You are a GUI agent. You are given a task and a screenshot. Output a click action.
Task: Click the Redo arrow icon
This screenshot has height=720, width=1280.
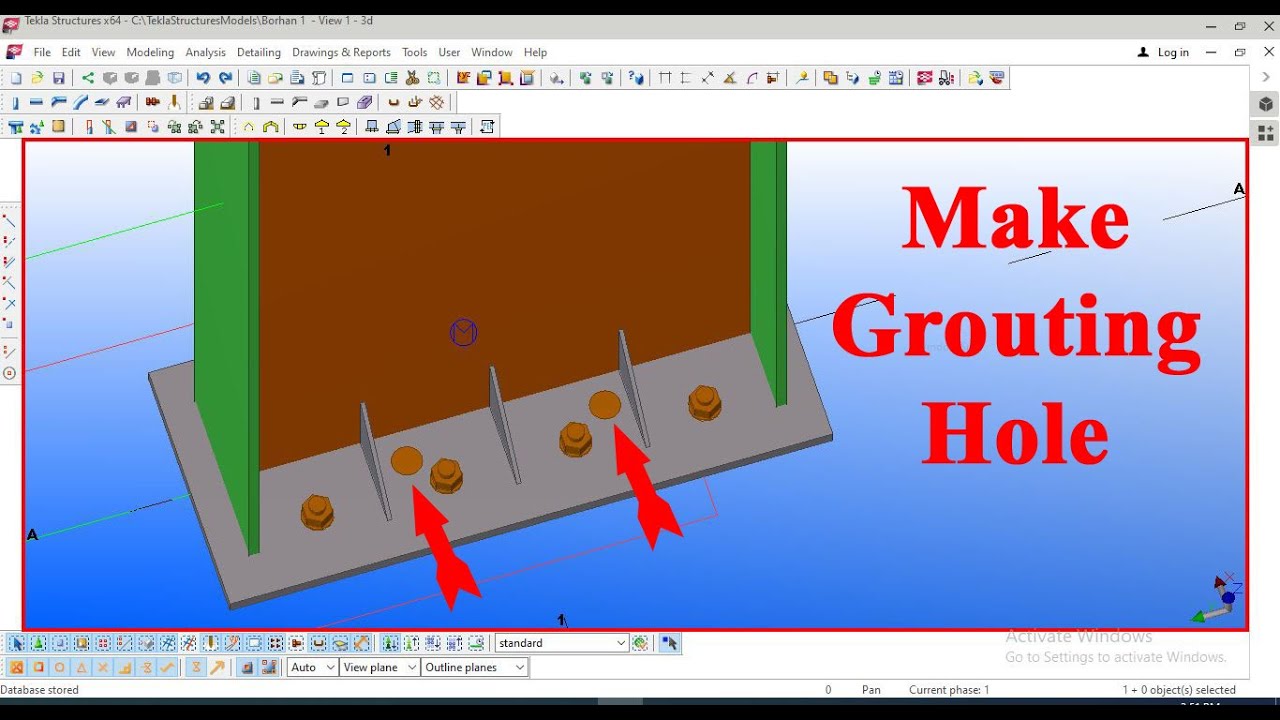[x=225, y=78]
